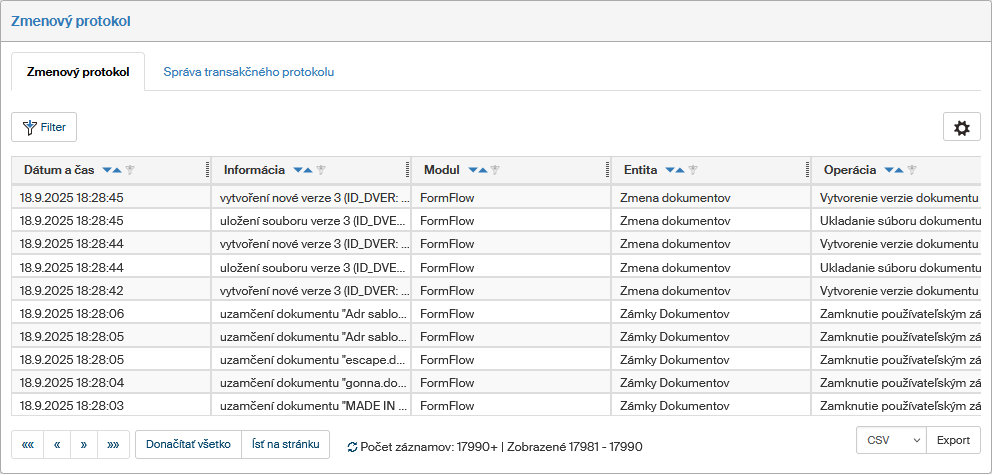Click the Donačítať všetko button
Image resolution: width=992 pixels, height=474 pixels.
coord(188,444)
